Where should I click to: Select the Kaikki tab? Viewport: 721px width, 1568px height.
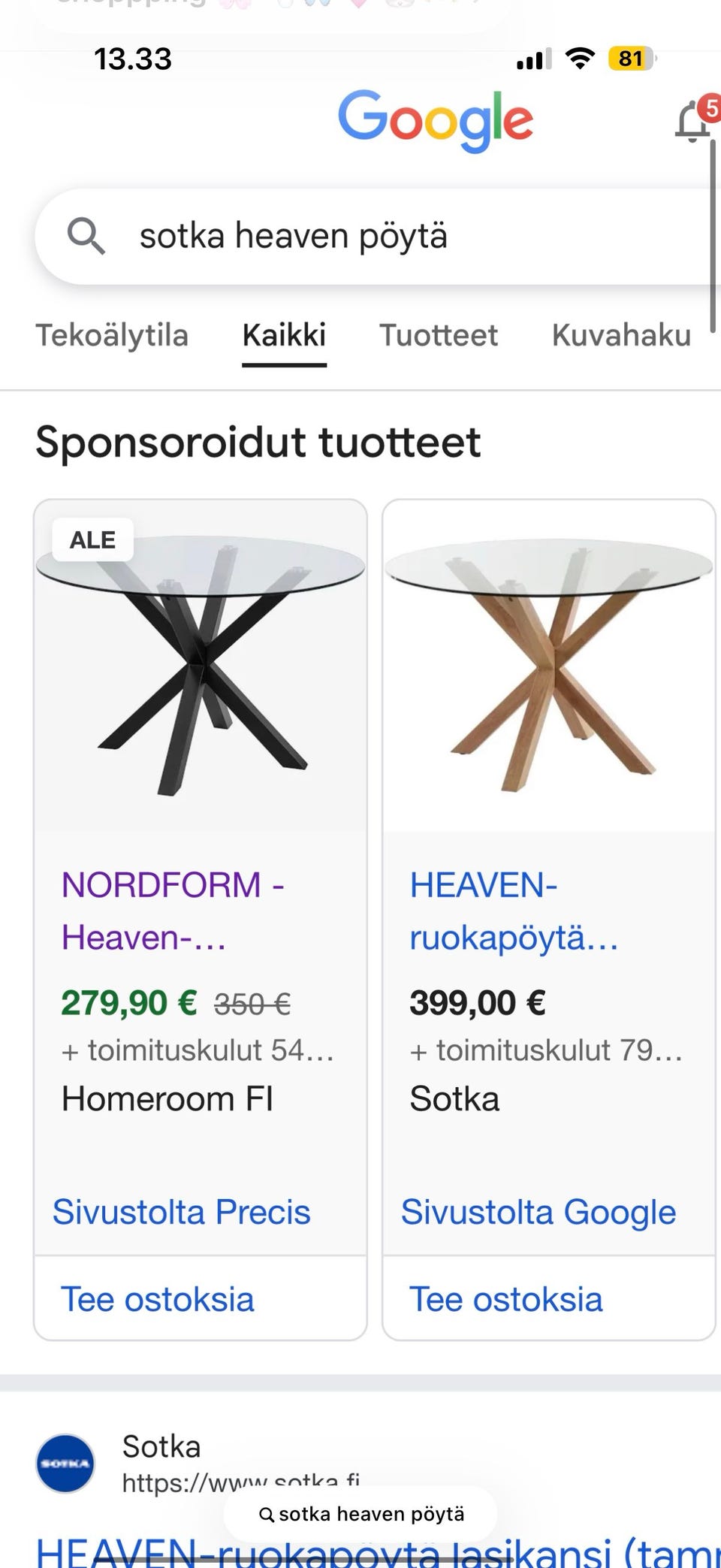pos(284,335)
